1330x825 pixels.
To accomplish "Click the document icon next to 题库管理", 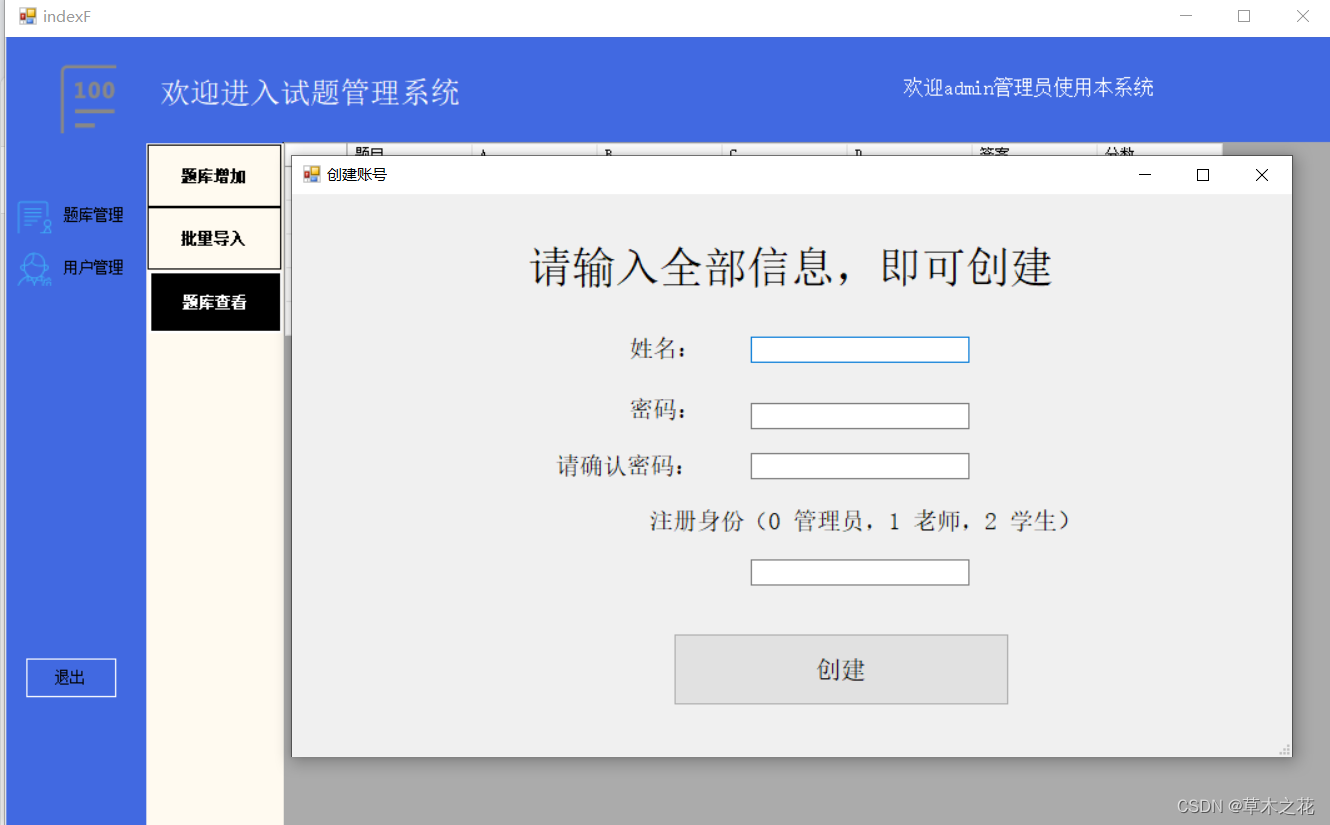I will (32, 215).
